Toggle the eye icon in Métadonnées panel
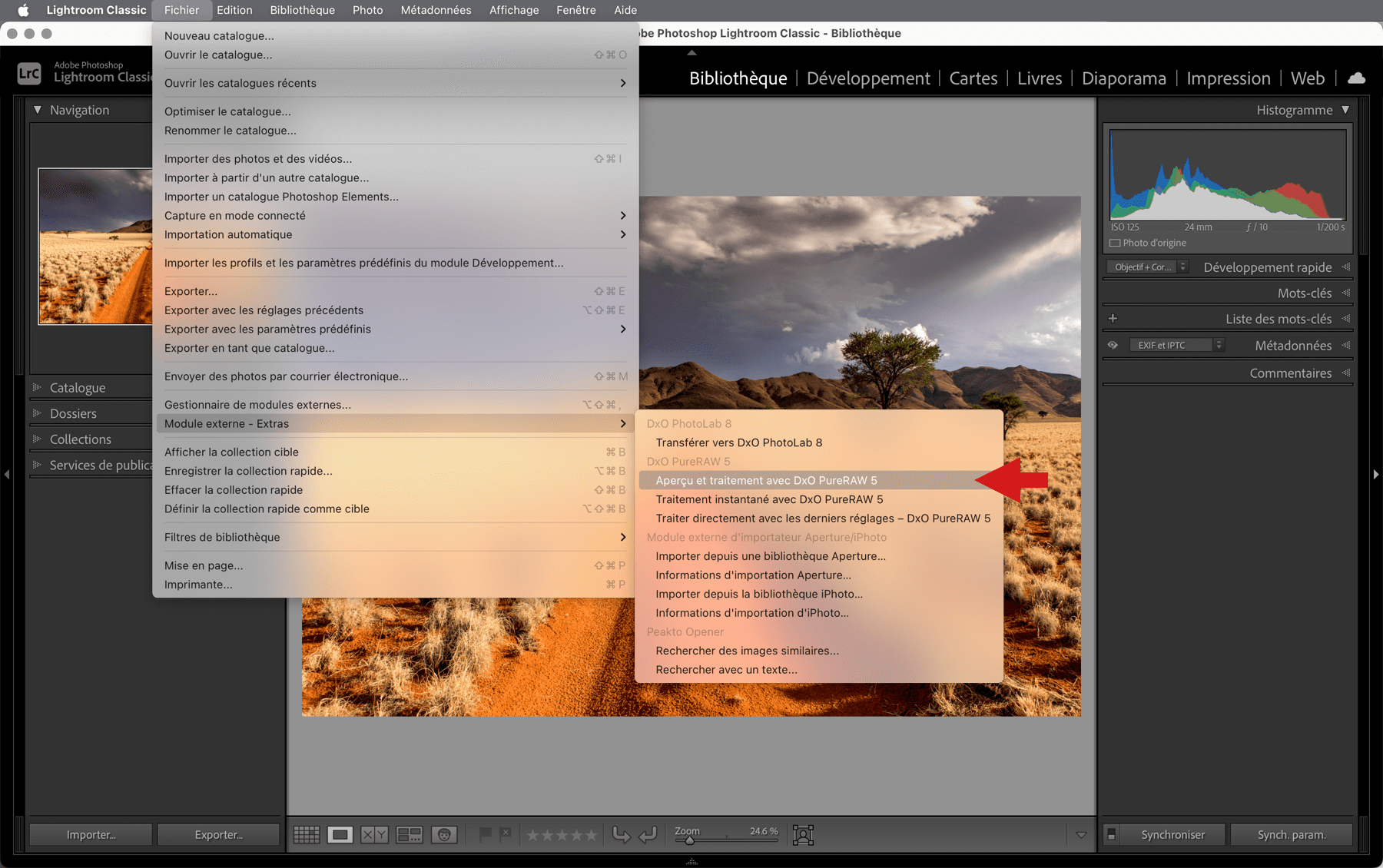The width and height of the screenshot is (1383, 868). tap(1113, 345)
